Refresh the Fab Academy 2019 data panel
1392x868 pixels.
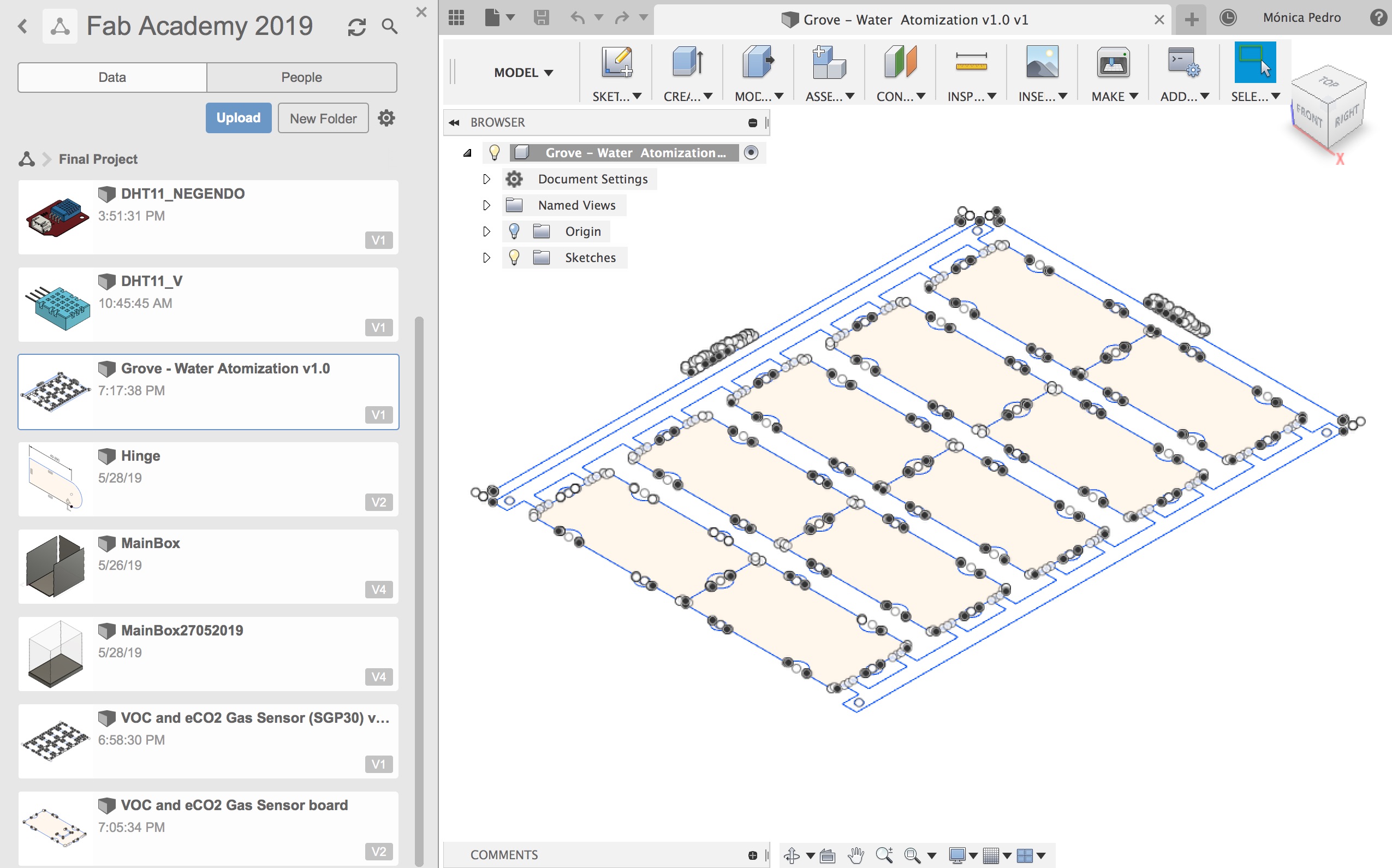click(356, 26)
